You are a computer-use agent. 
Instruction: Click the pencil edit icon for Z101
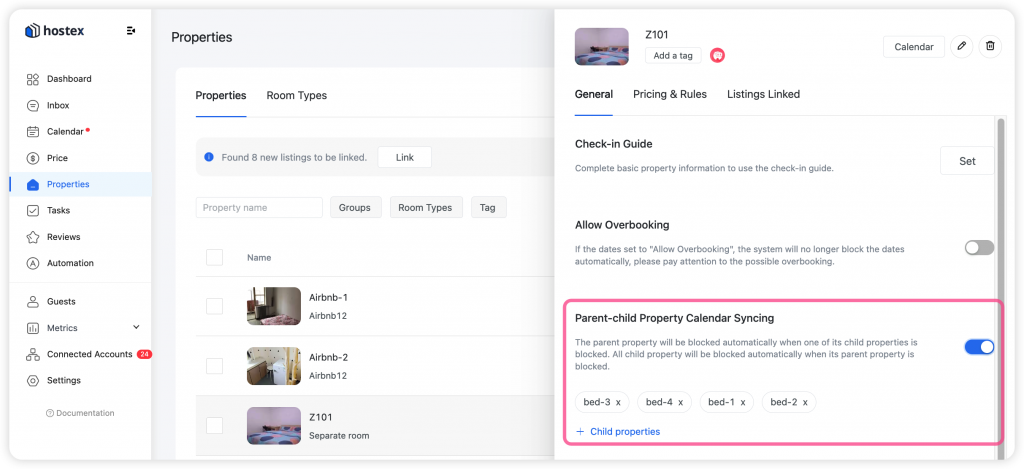961,46
